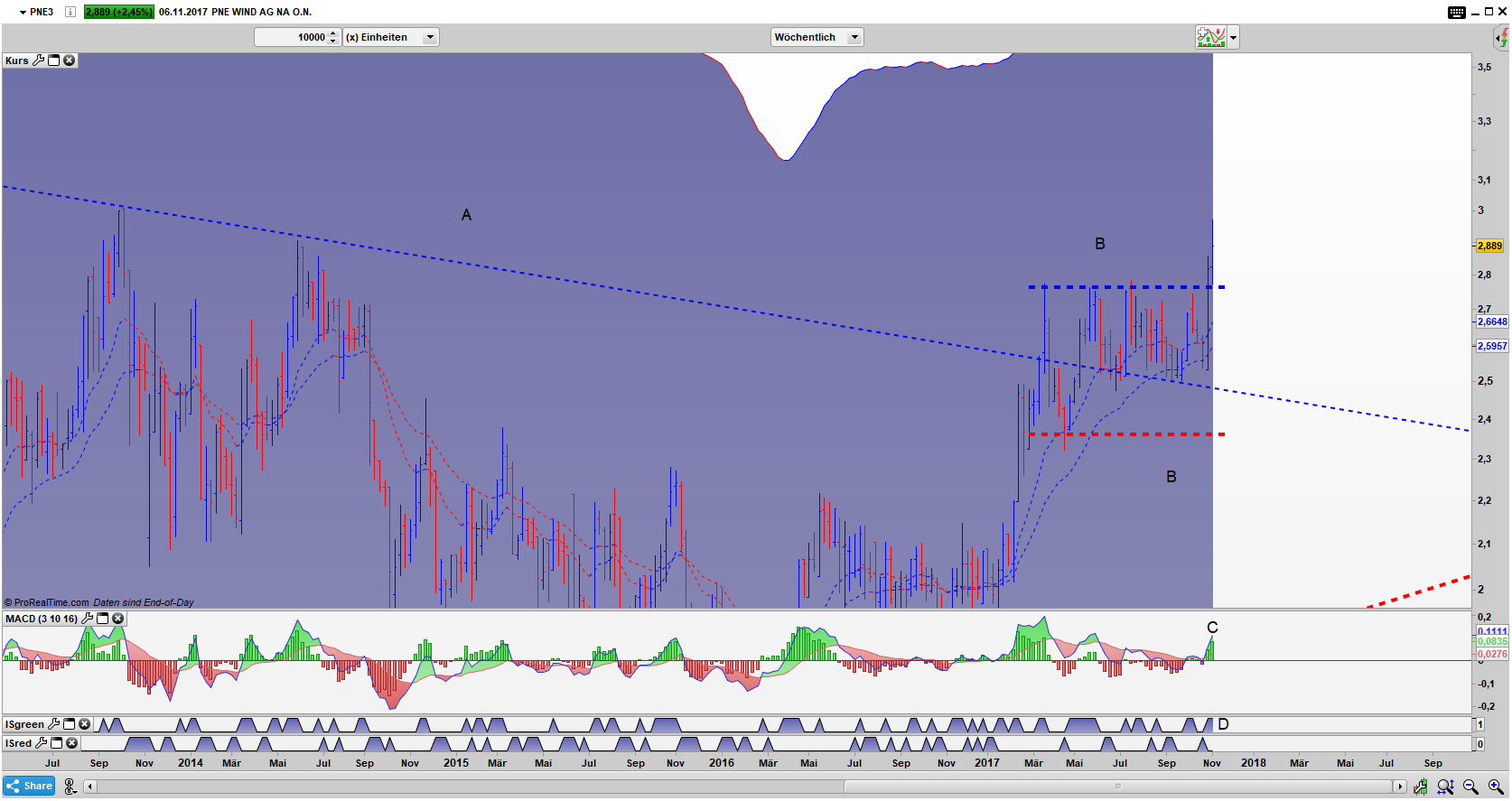Click the PNE WIND AG NA O.N. title

coord(262,12)
